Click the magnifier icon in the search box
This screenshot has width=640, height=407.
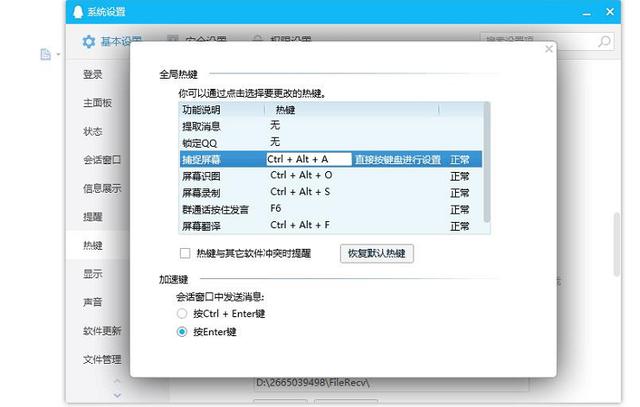604,42
